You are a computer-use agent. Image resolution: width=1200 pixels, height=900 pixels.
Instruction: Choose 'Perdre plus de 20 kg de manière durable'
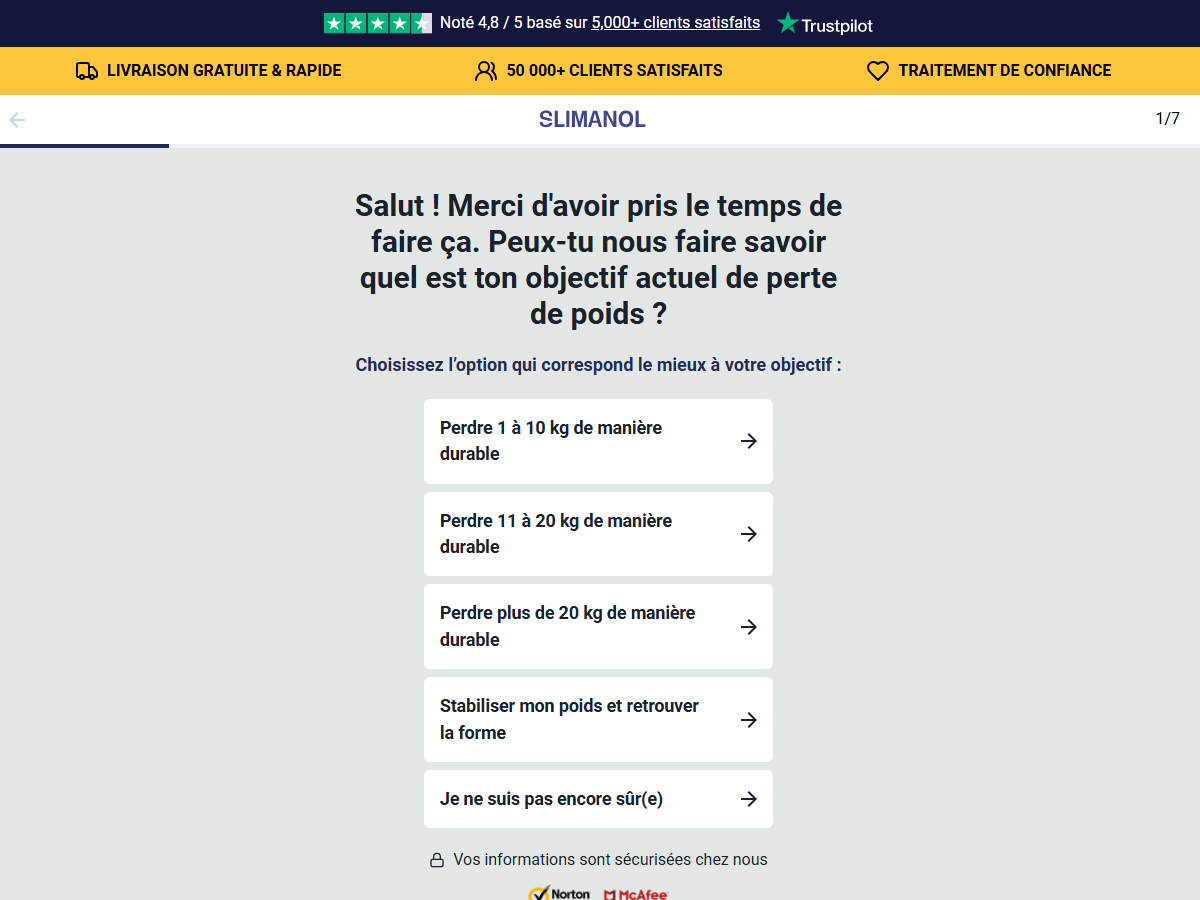coord(598,627)
